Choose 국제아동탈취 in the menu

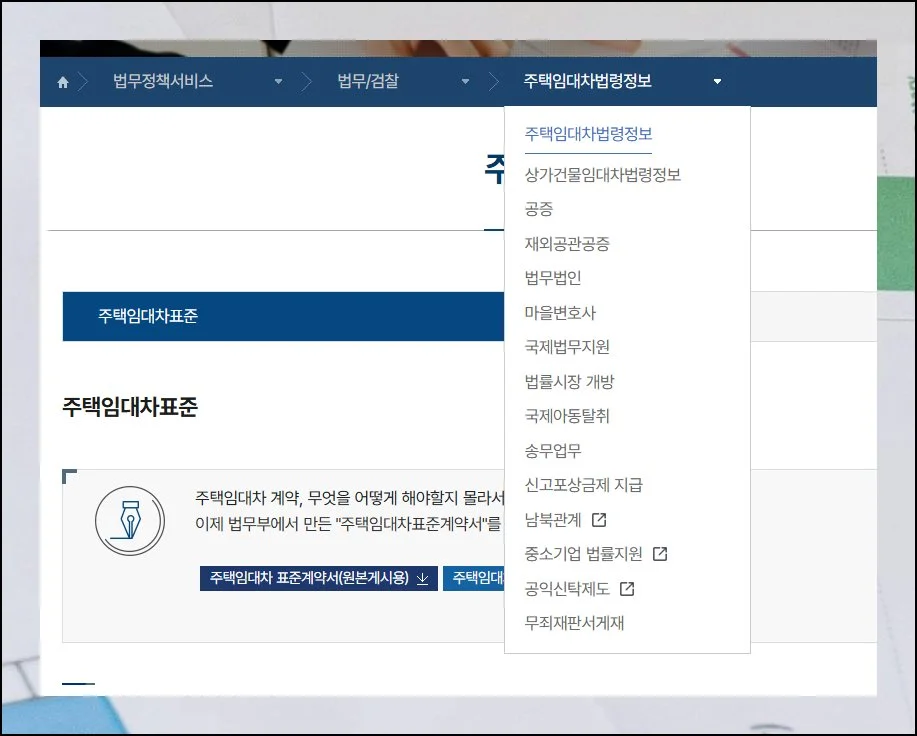pyautogui.click(x=566, y=416)
